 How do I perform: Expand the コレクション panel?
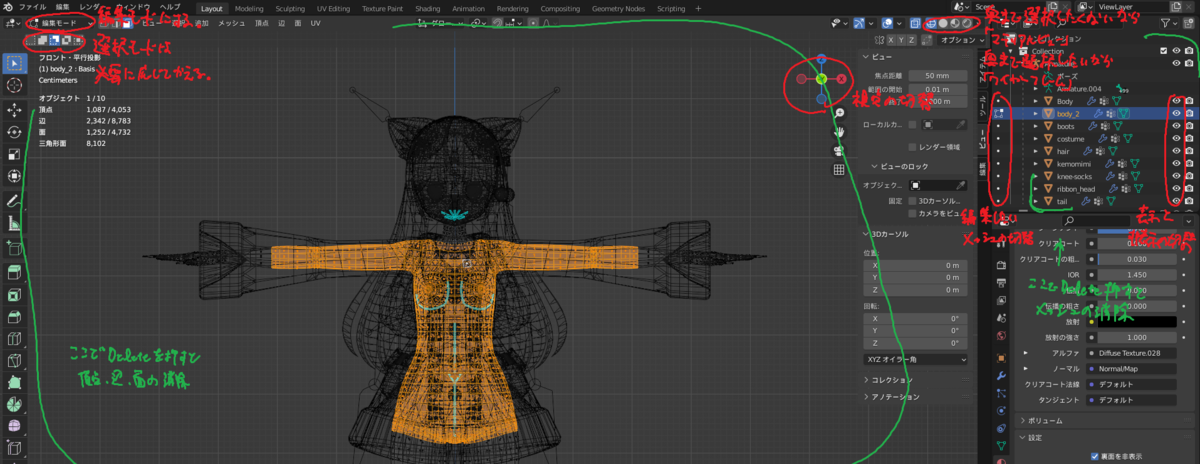click(x=866, y=380)
